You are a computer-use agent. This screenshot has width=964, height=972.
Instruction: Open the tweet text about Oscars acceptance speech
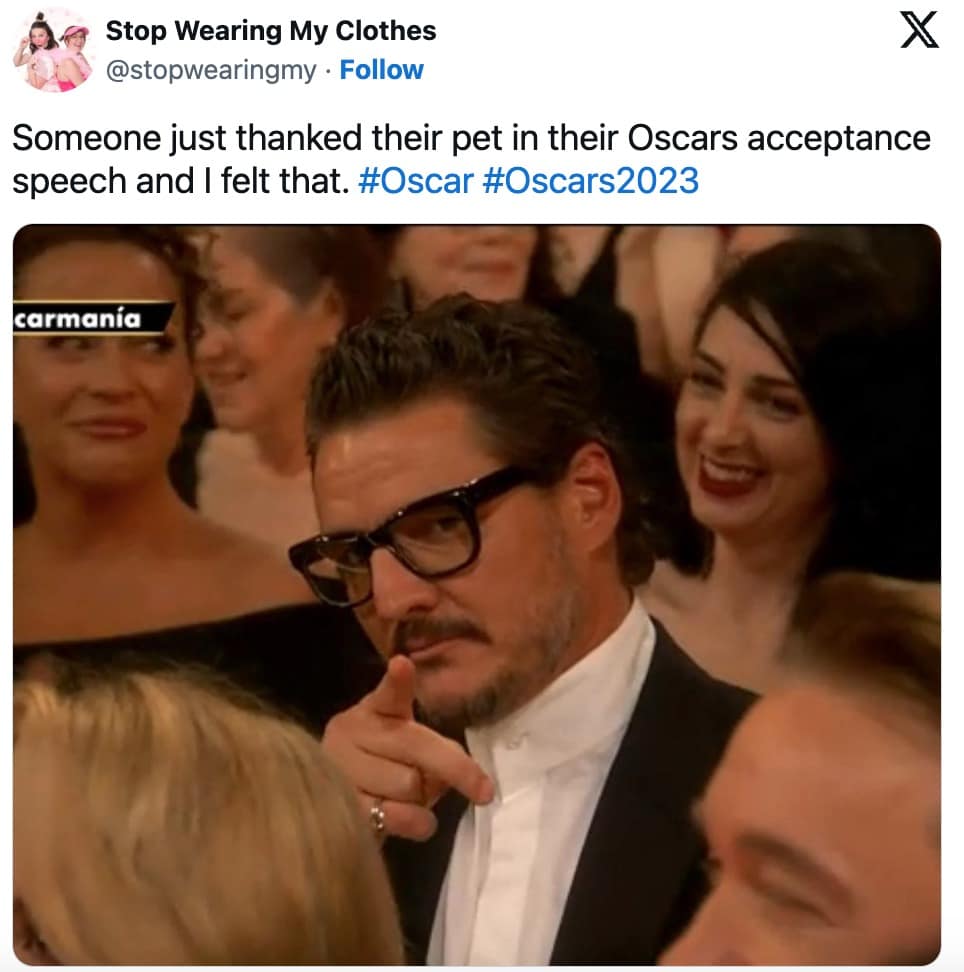click(x=471, y=159)
